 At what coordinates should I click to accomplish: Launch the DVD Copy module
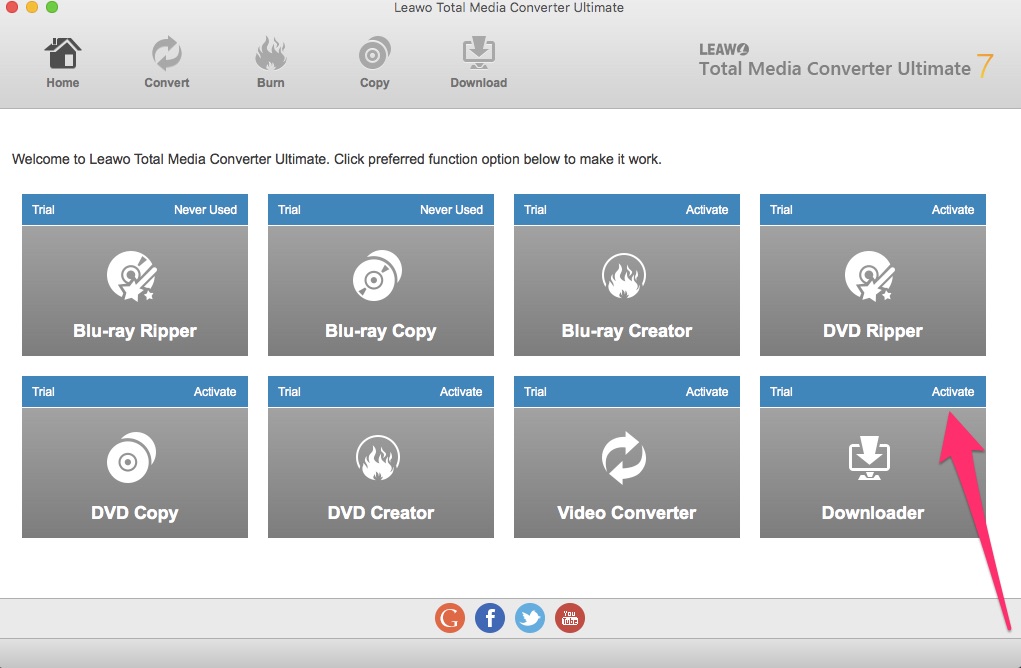(x=135, y=472)
